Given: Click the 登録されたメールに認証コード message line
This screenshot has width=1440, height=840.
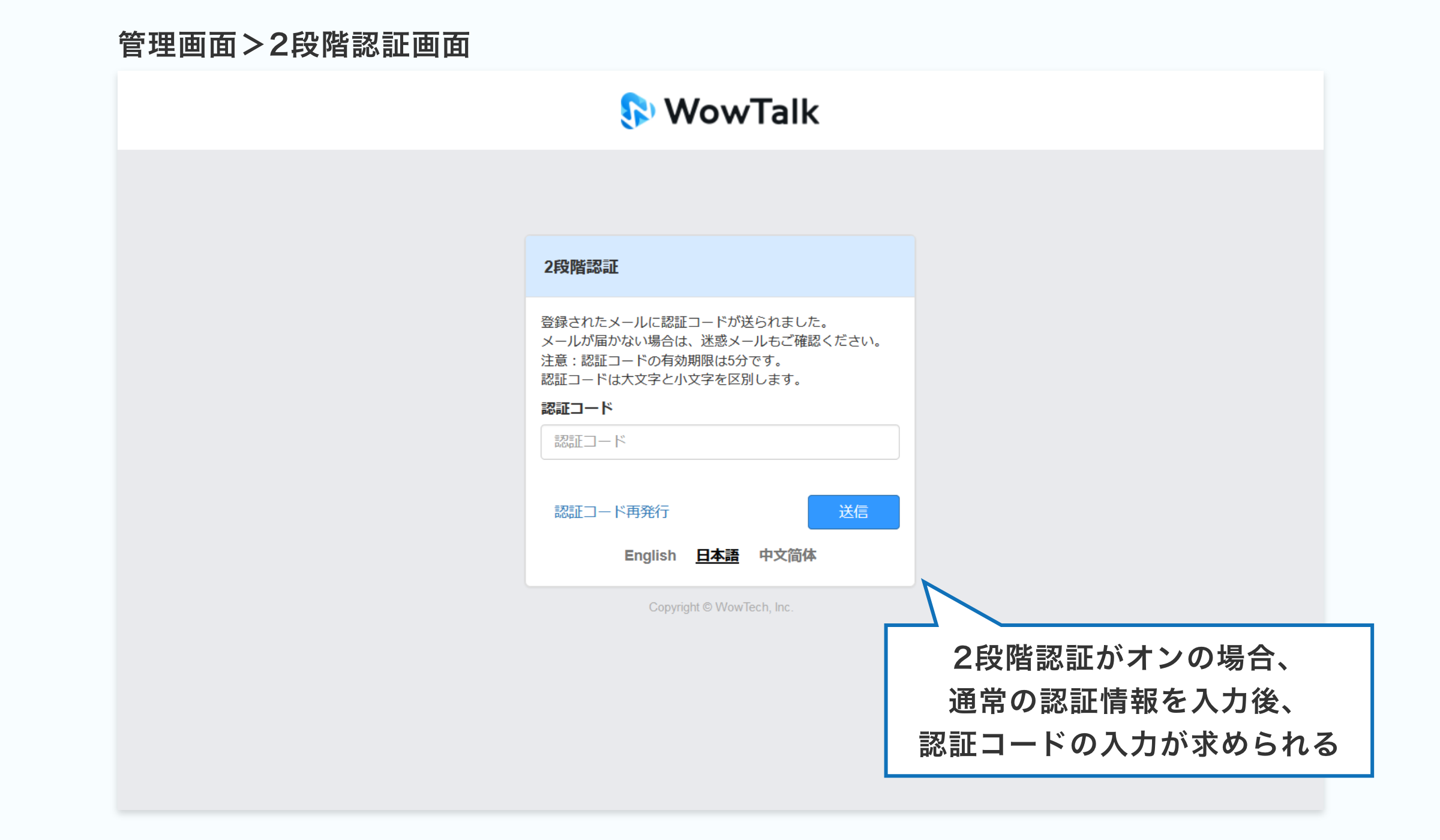Looking at the screenshot, I should tap(684, 322).
